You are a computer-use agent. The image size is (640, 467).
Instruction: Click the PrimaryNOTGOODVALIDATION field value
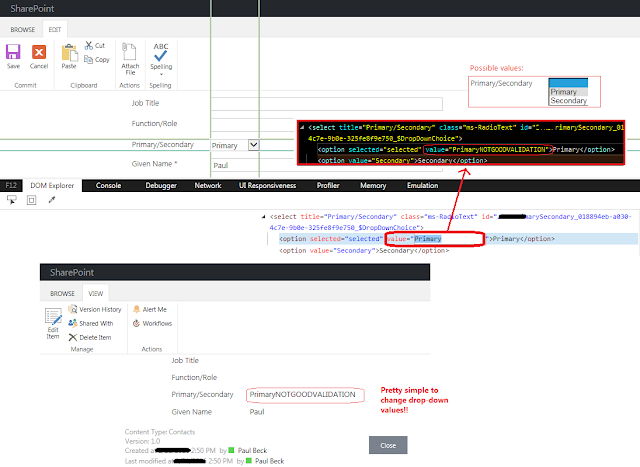[x=302, y=394]
